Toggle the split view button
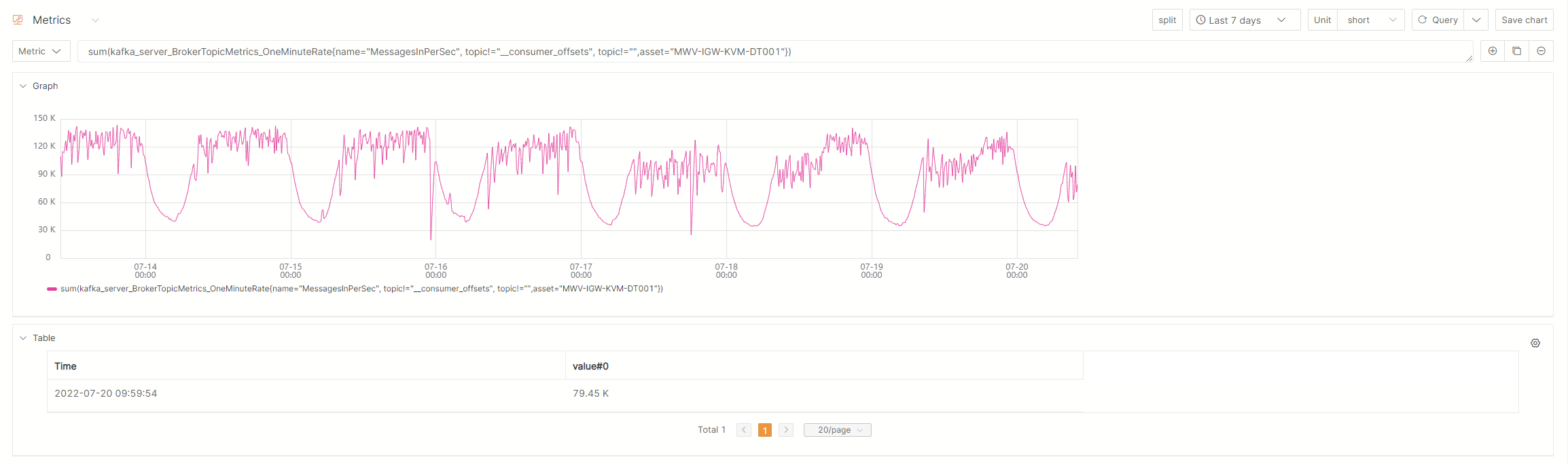This screenshot has width=1568, height=466. 1167,20
